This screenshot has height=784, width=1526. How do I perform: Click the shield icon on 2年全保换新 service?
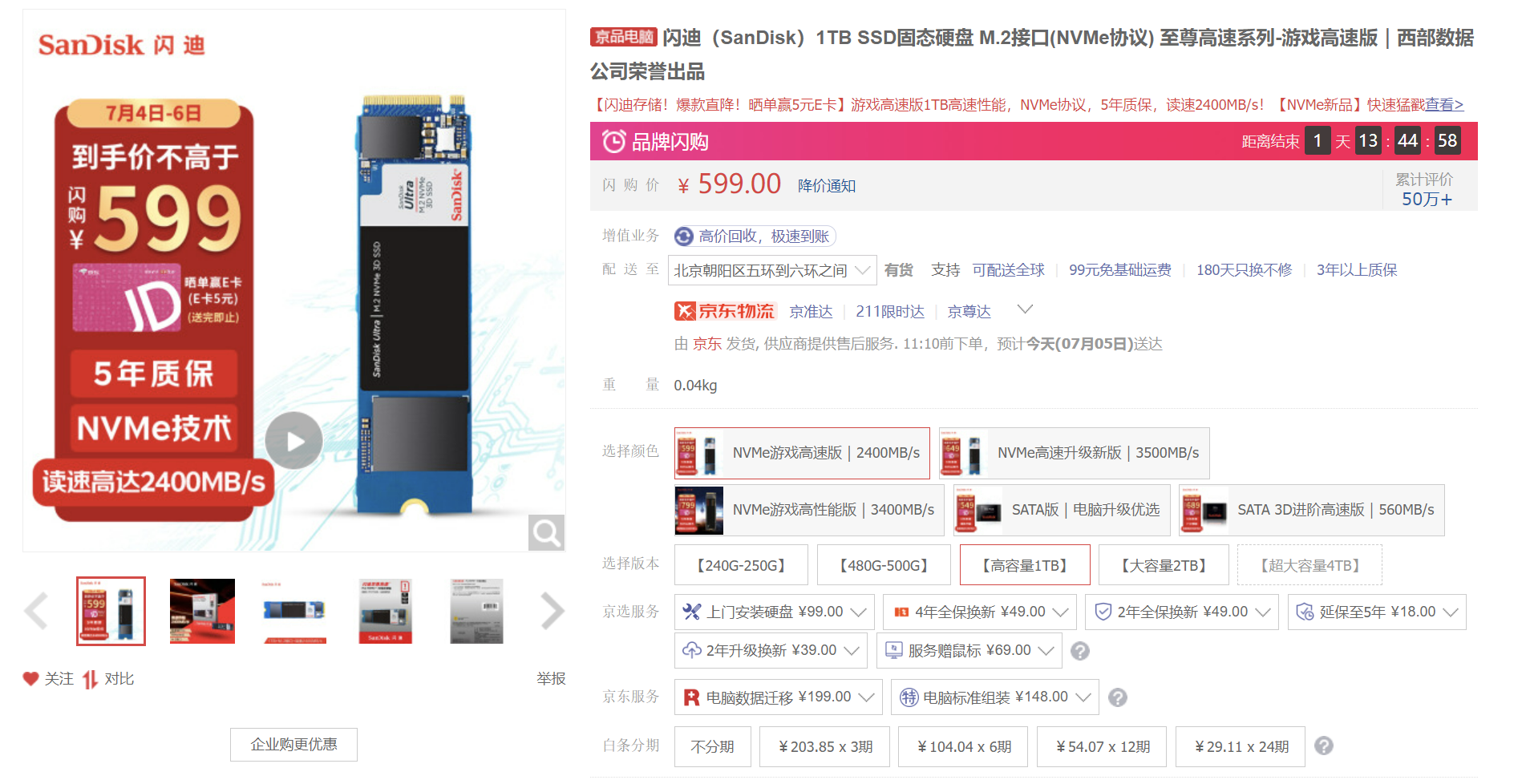click(x=1102, y=611)
